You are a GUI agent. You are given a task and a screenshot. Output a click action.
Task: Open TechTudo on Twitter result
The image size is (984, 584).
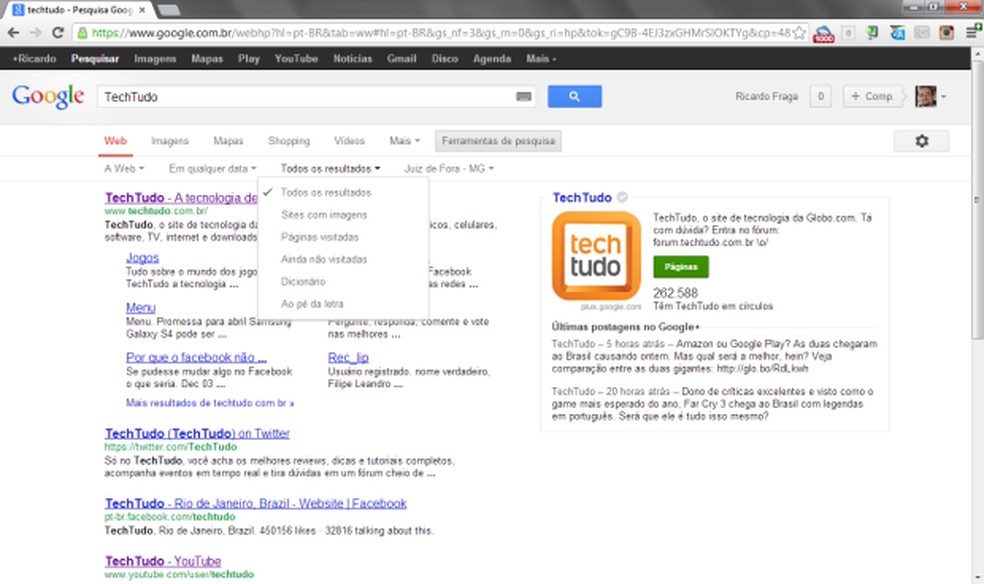pos(197,433)
